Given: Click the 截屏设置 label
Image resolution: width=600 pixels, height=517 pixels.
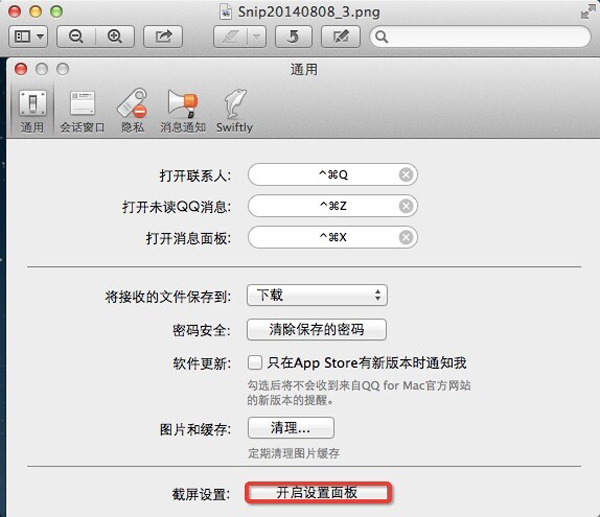Looking at the screenshot, I should [x=201, y=494].
